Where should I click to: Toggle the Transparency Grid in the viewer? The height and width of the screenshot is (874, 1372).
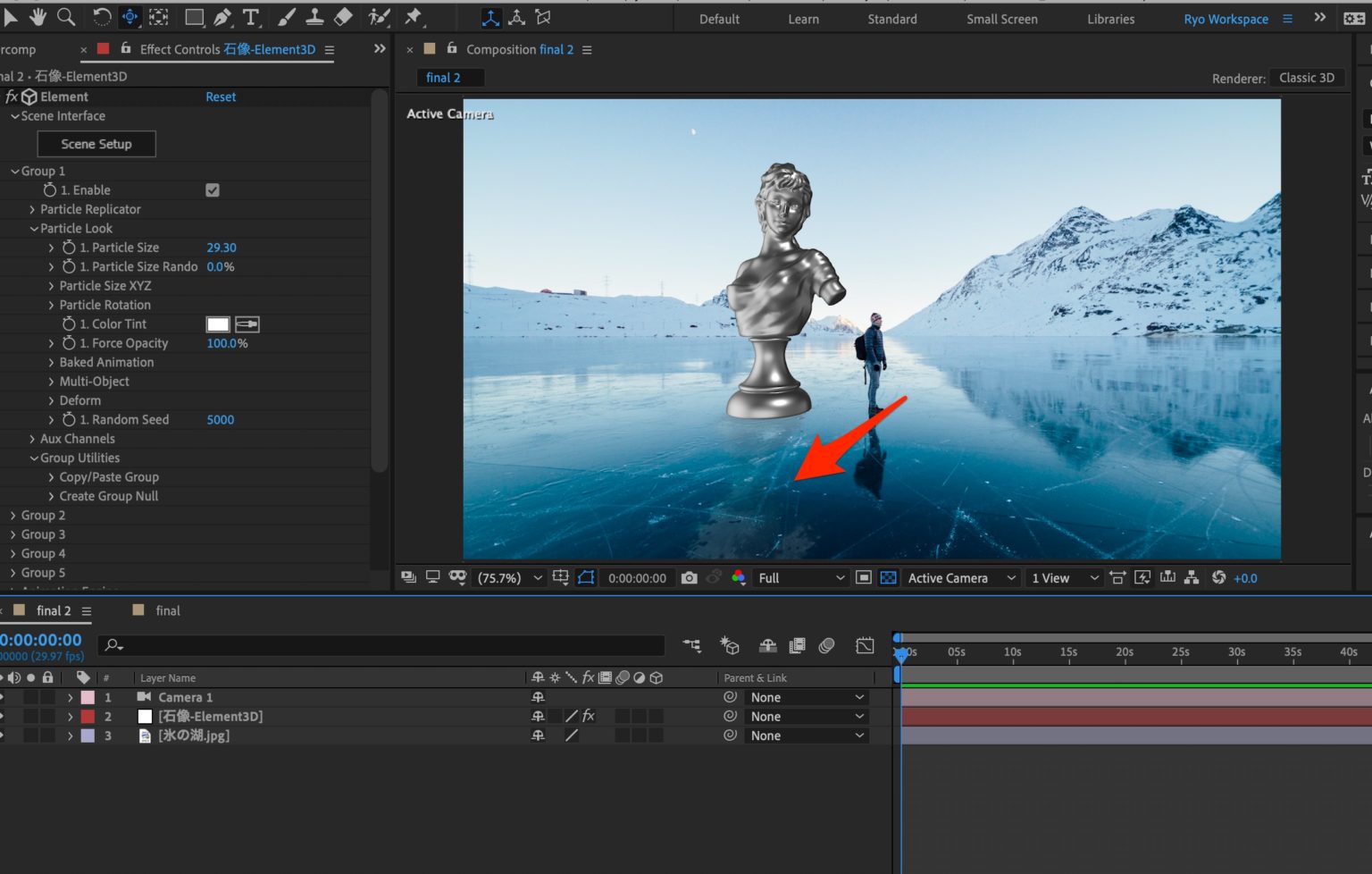888,577
